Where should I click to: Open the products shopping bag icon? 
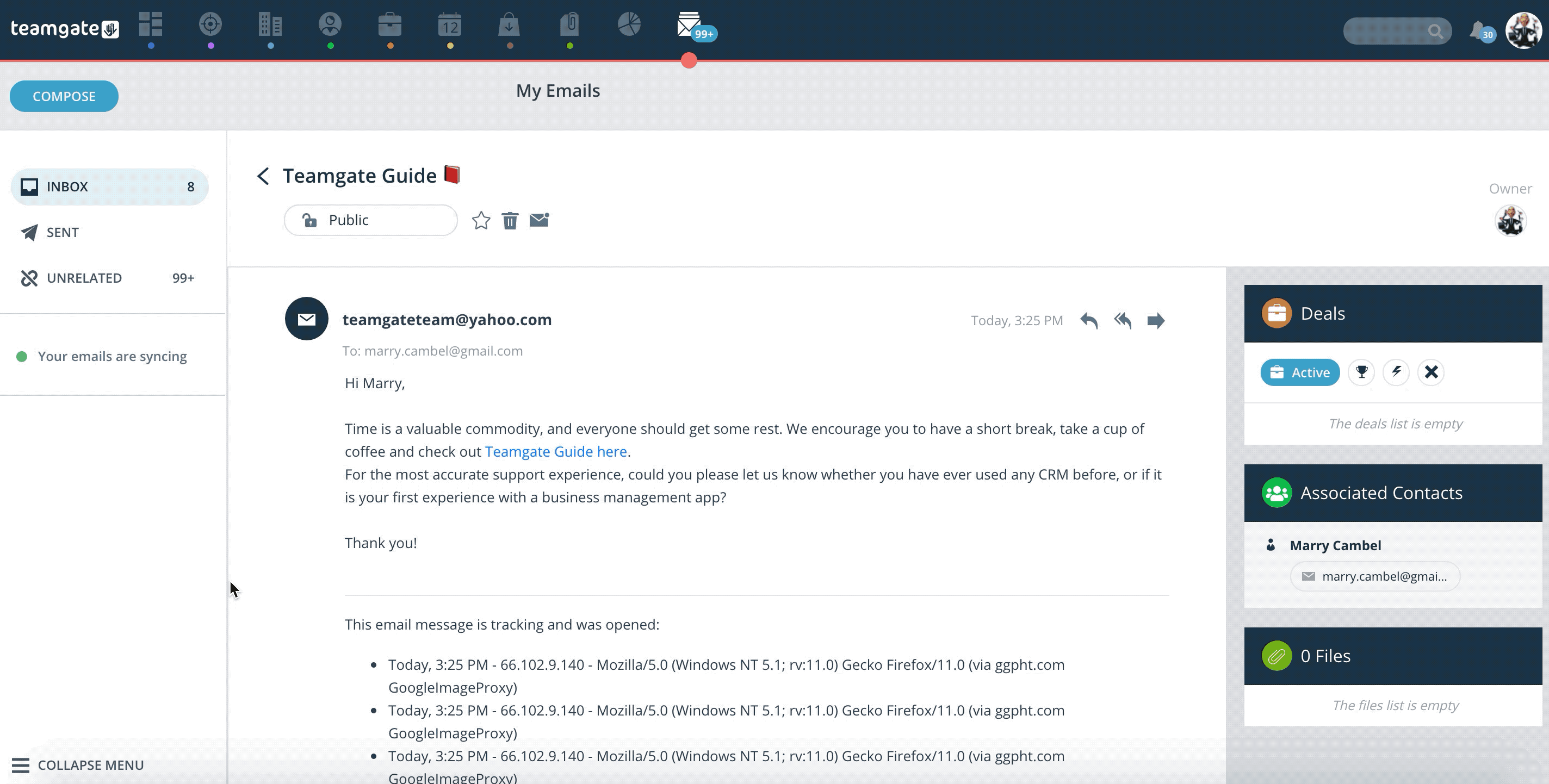click(x=509, y=24)
